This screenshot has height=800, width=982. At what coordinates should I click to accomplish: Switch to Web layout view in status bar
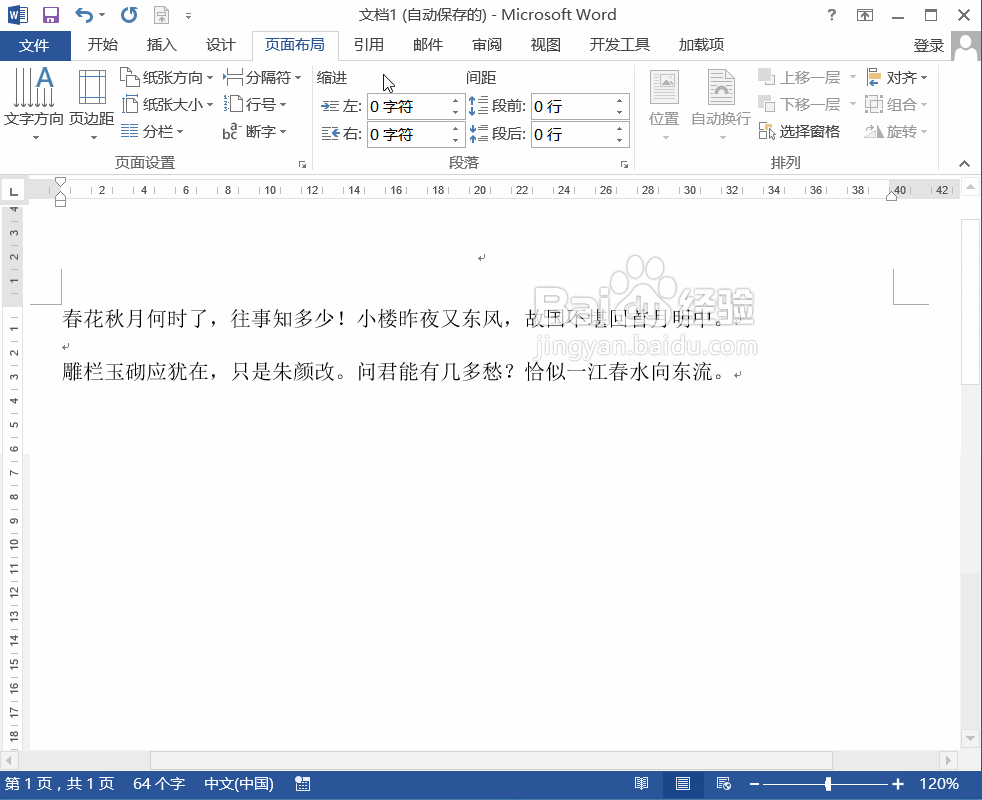pos(724,784)
